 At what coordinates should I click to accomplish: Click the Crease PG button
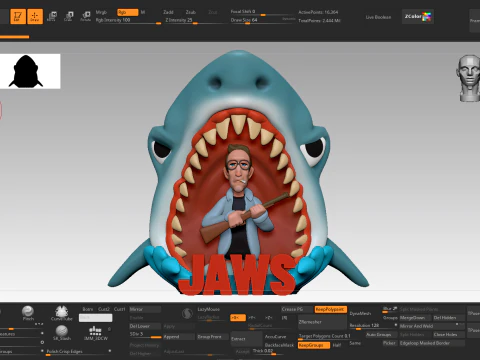[297, 309]
